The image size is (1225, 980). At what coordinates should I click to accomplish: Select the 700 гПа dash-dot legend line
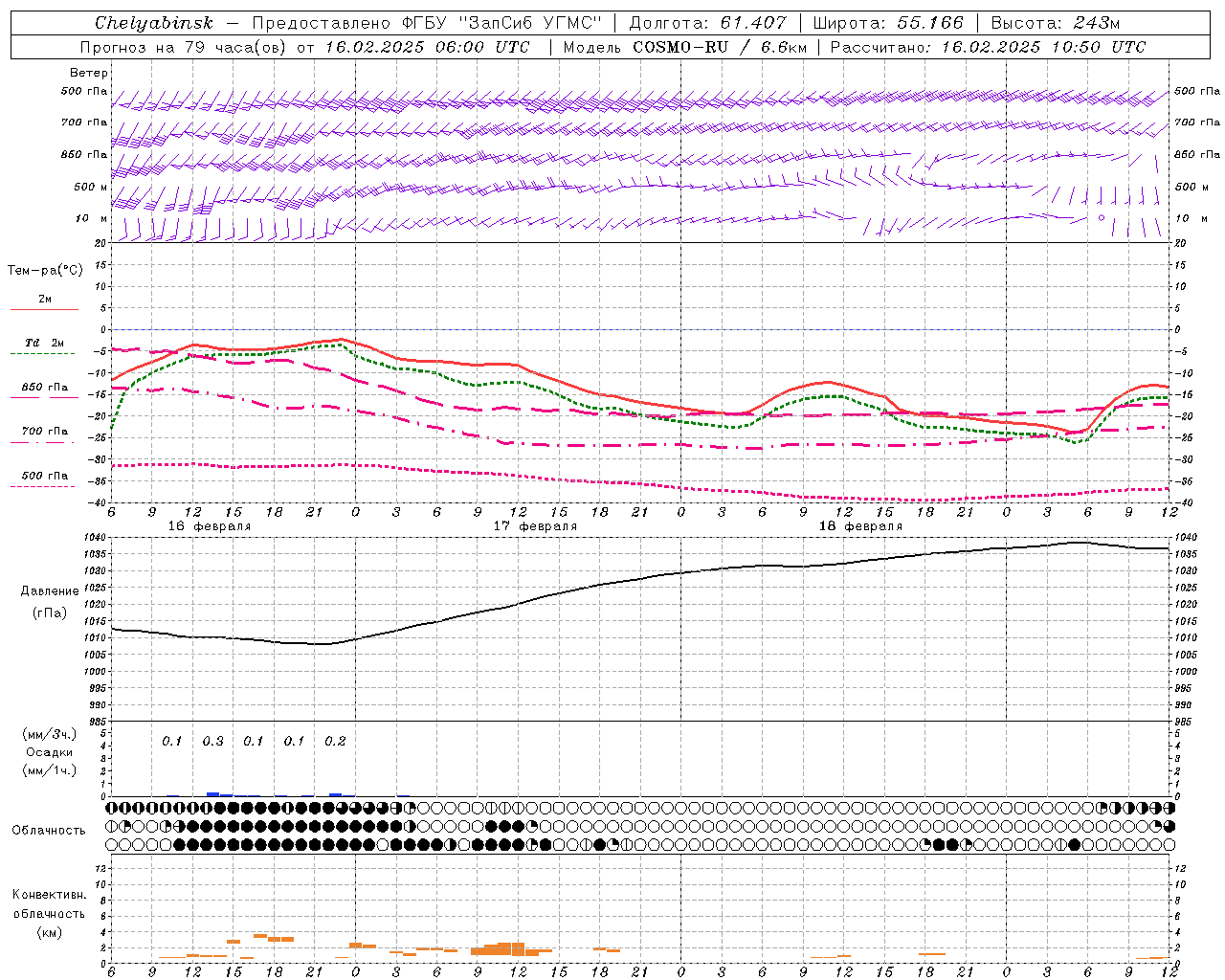[44, 442]
